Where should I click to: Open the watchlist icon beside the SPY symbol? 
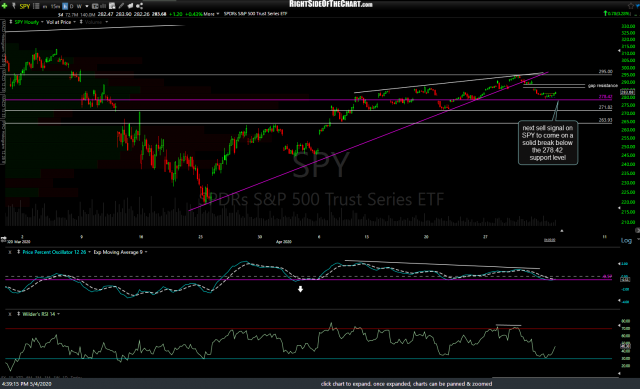click(x=36, y=6)
